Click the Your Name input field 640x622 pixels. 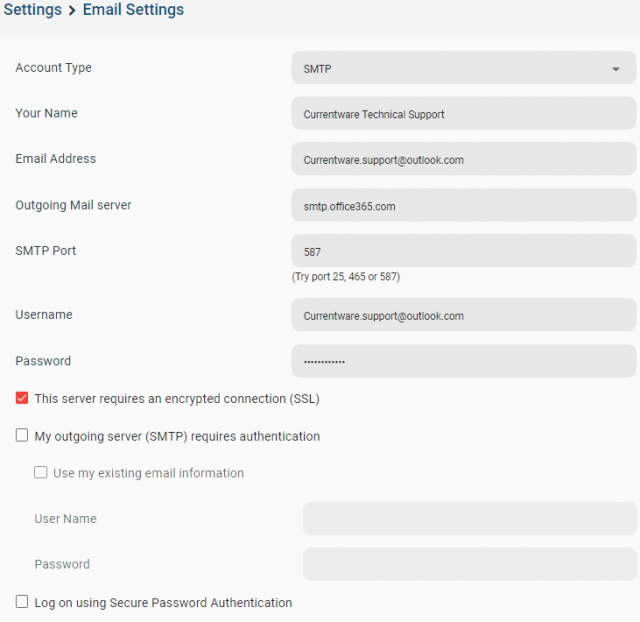(463, 113)
